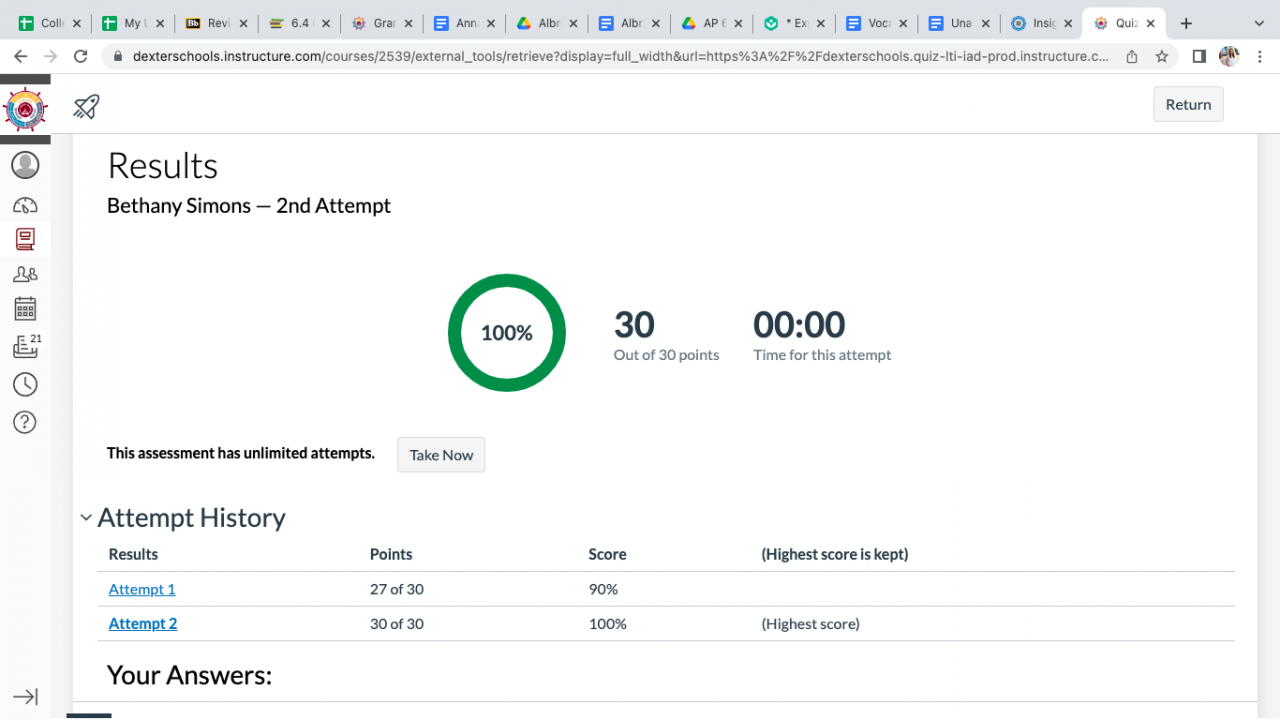Open the Calendar icon in sidebar
This screenshot has width=1280, height=720.
25,309
